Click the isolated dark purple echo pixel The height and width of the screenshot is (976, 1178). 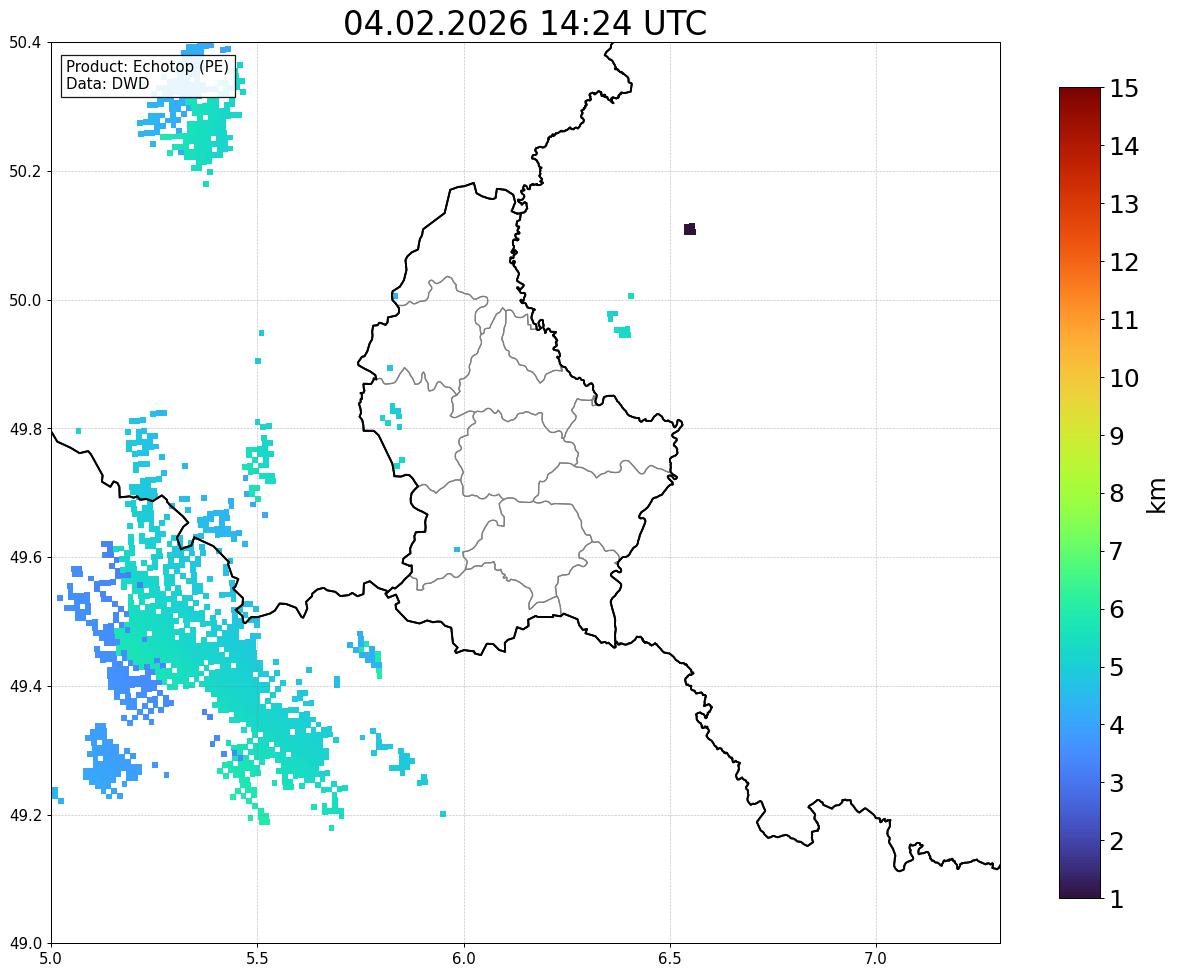tap(690, 229)
